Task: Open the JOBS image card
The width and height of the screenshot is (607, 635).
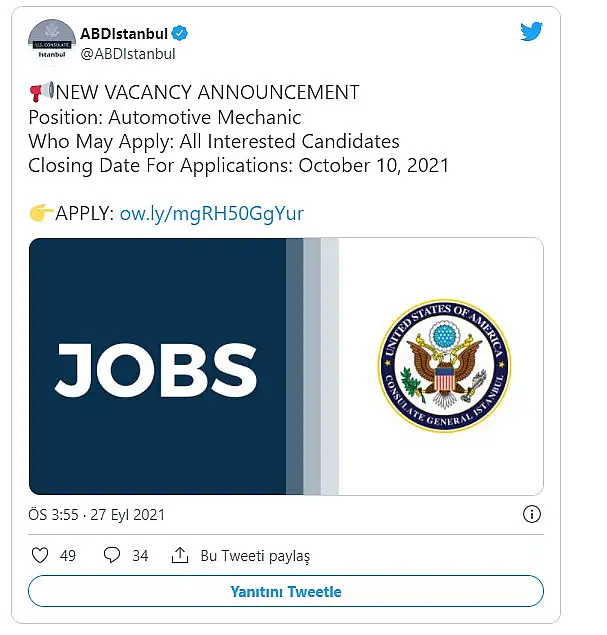Action: click(286, 367)
